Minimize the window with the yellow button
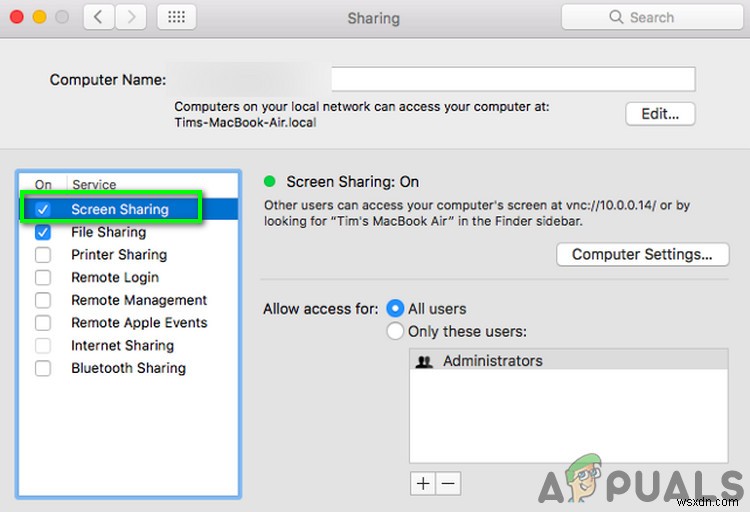The width and height of the screenshot is (750, 512). point(39,17)
